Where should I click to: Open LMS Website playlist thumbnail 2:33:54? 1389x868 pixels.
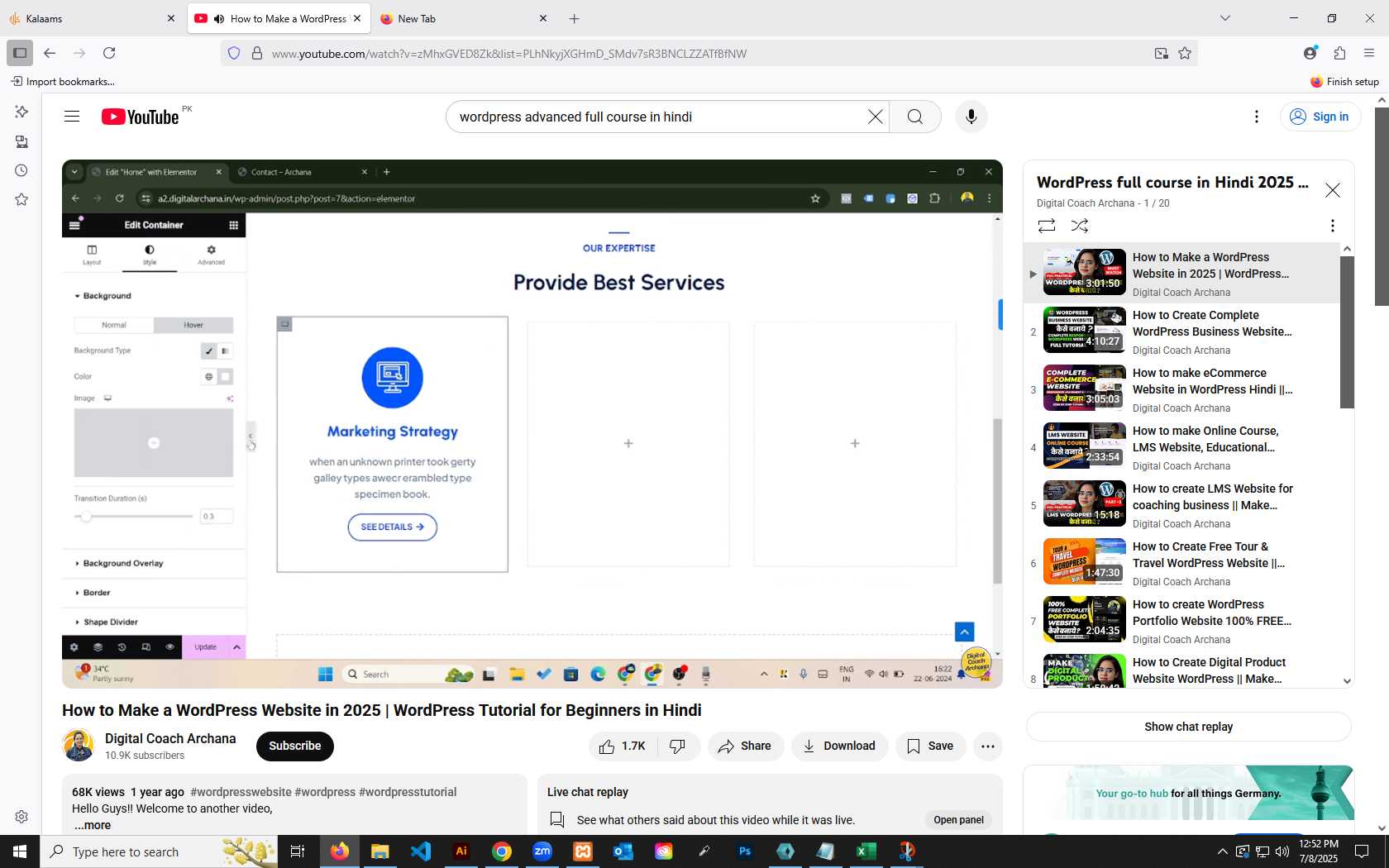(1084, 446)
